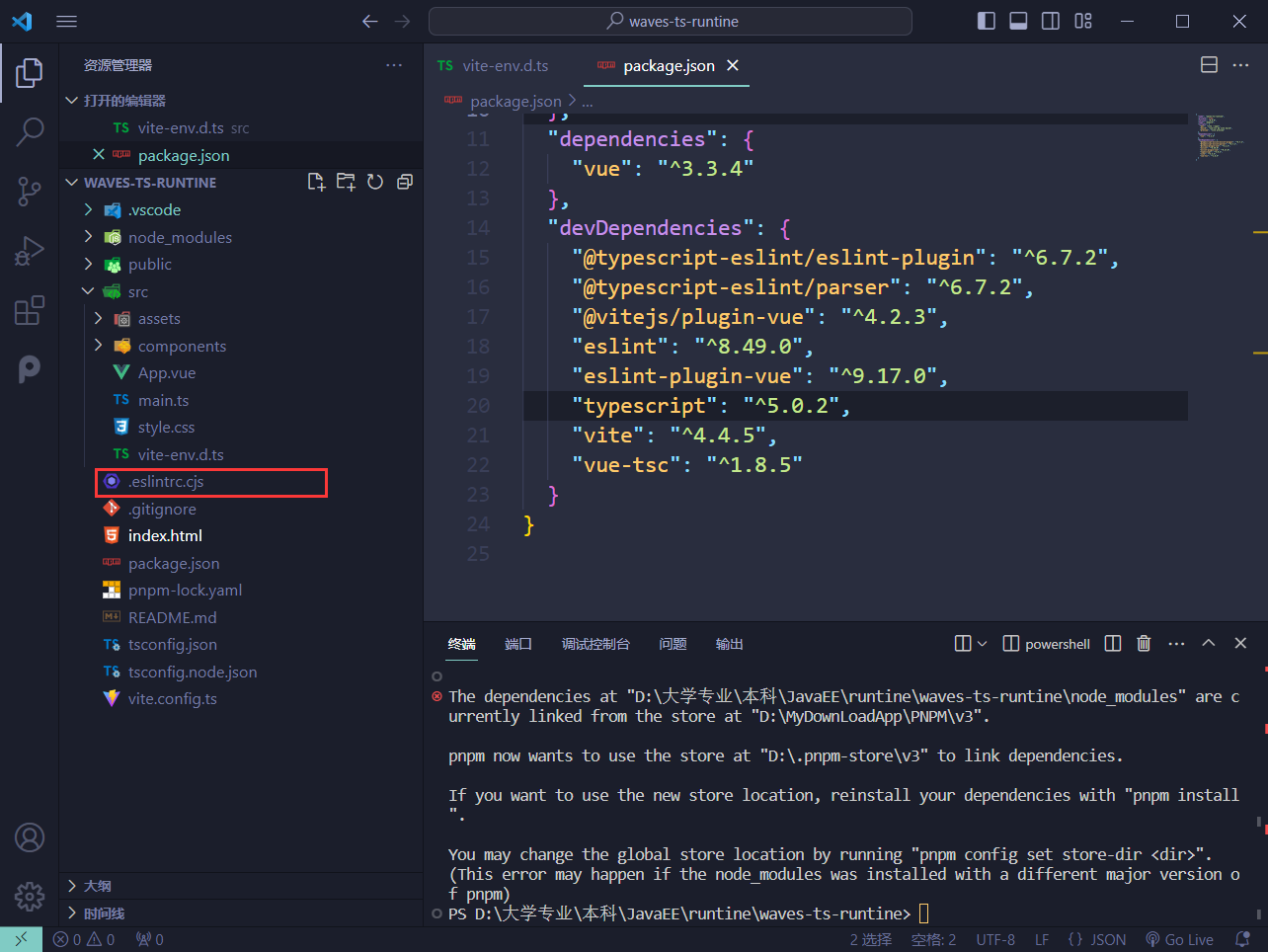Open customize layout button
The image size is (1268, 952).
pos(1083,21)
